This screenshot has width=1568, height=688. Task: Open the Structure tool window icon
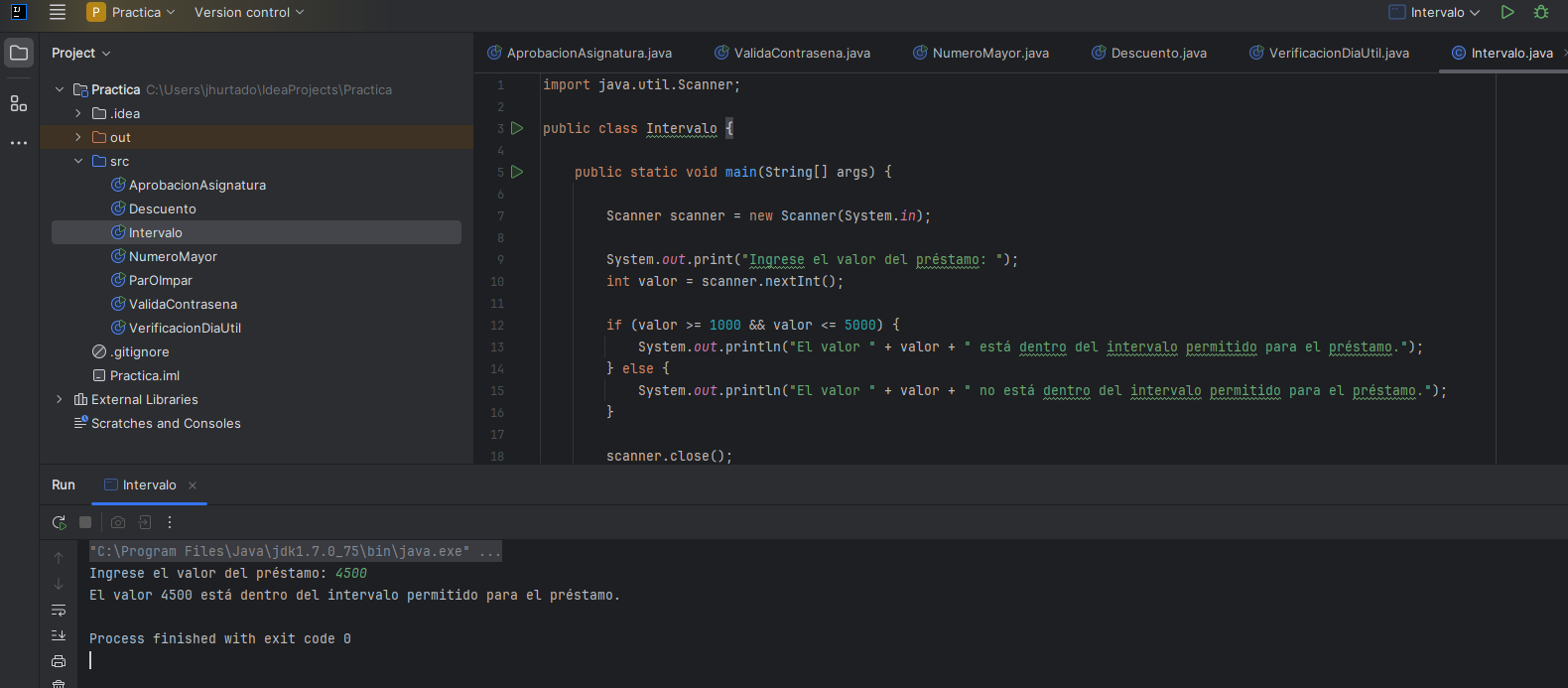pos(19,103)
